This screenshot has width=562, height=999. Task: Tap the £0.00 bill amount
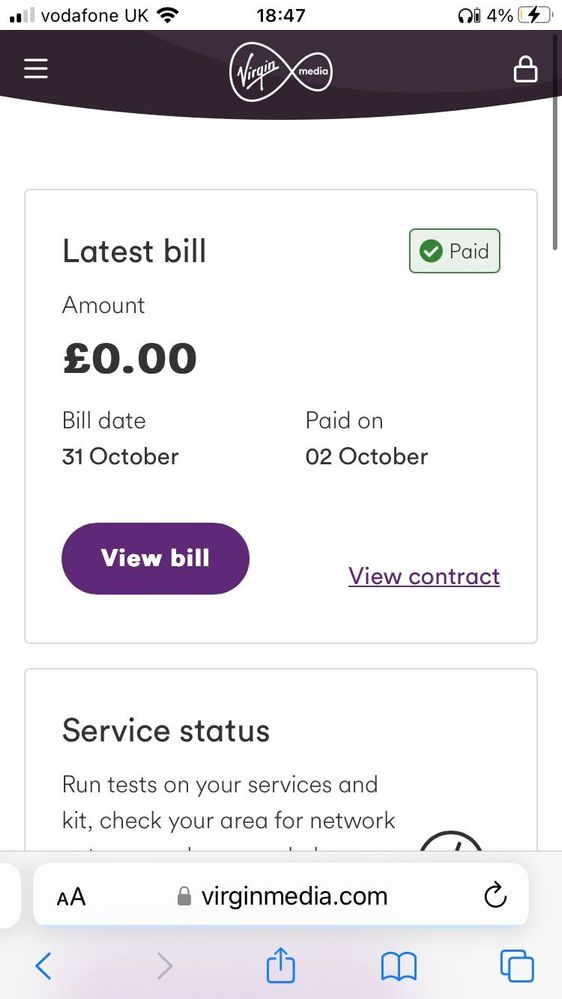pos(129,359)
